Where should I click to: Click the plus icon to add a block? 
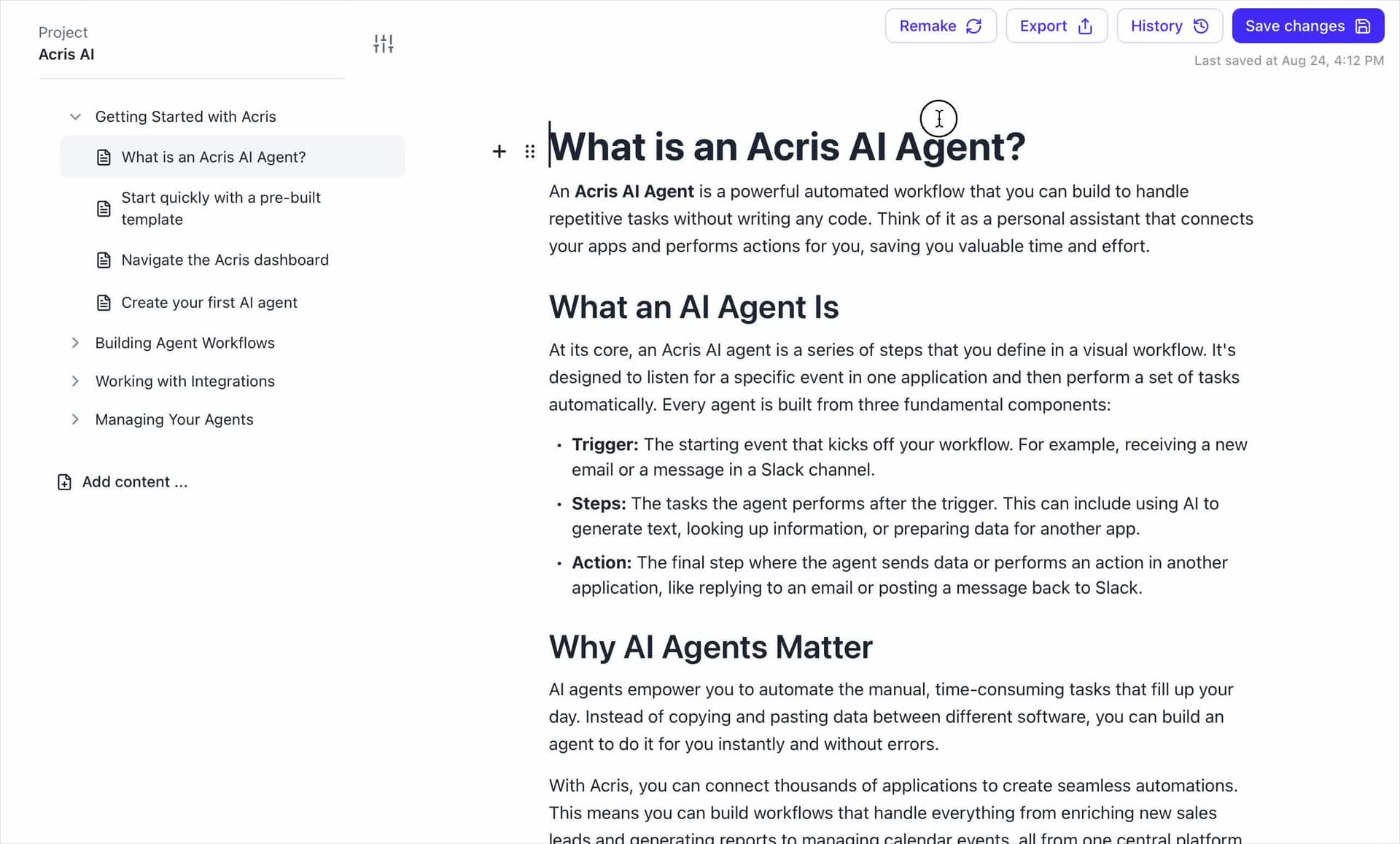click(499, 151)
